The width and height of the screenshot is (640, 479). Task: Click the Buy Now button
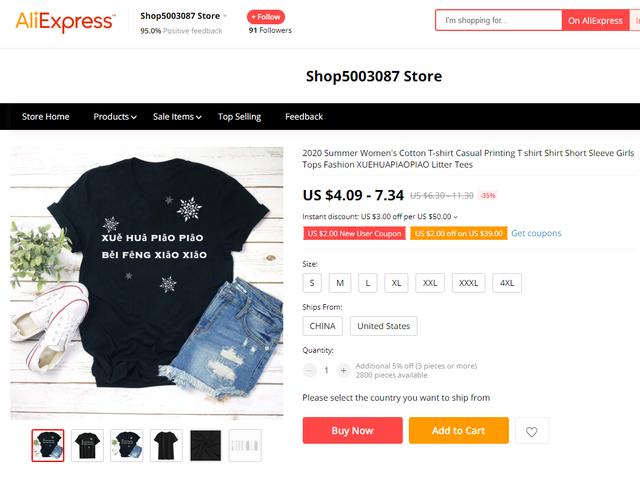[353, 430]
